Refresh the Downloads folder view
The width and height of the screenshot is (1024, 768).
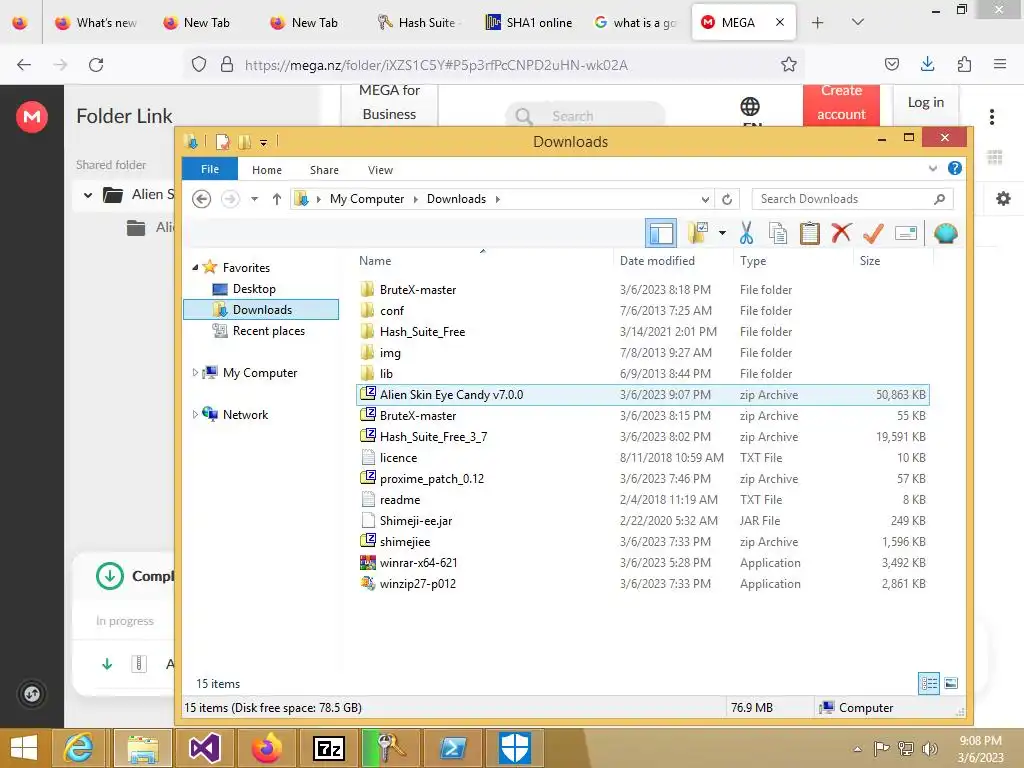click(727, 199)
